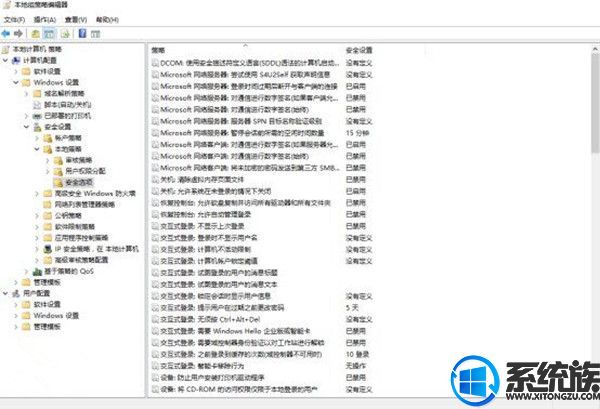Viewport: 600px width, 409px height.
Task: Click the 脚本(启动/关机) script icon in tree
Action: [37, 105]
